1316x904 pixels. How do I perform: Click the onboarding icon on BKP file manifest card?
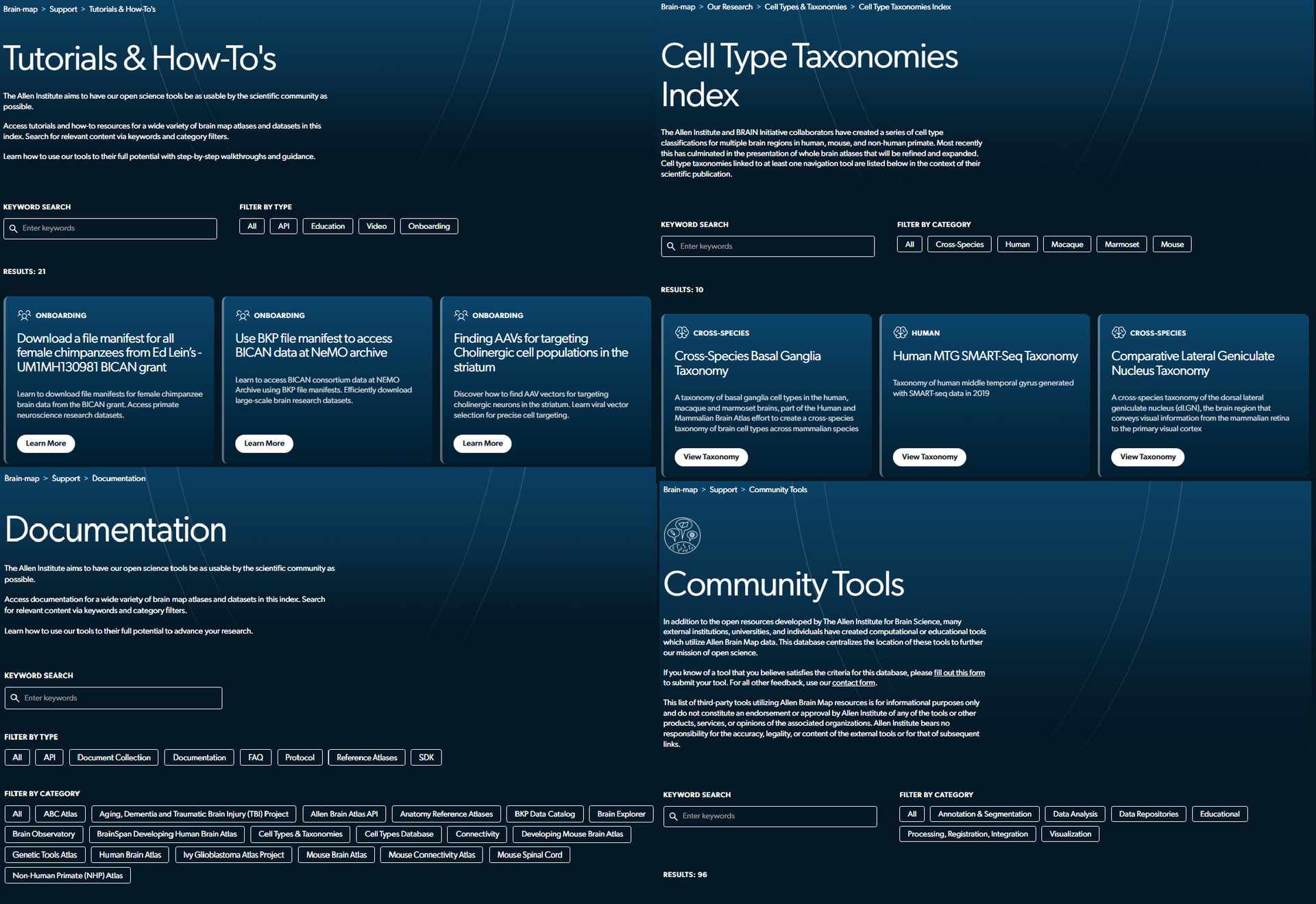click(243, 315)
